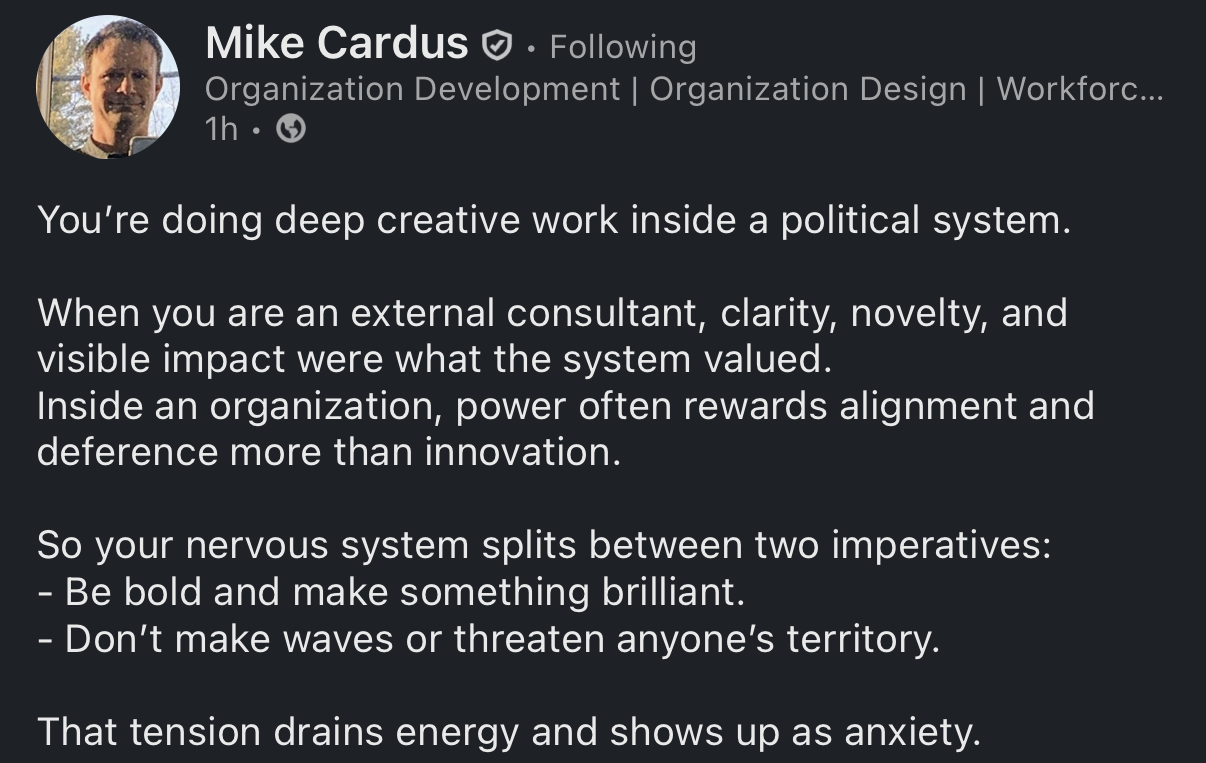This screenshot has height=763, width=1206.
Task: Open Mike Cardus's profile photo
Action: 108,87
